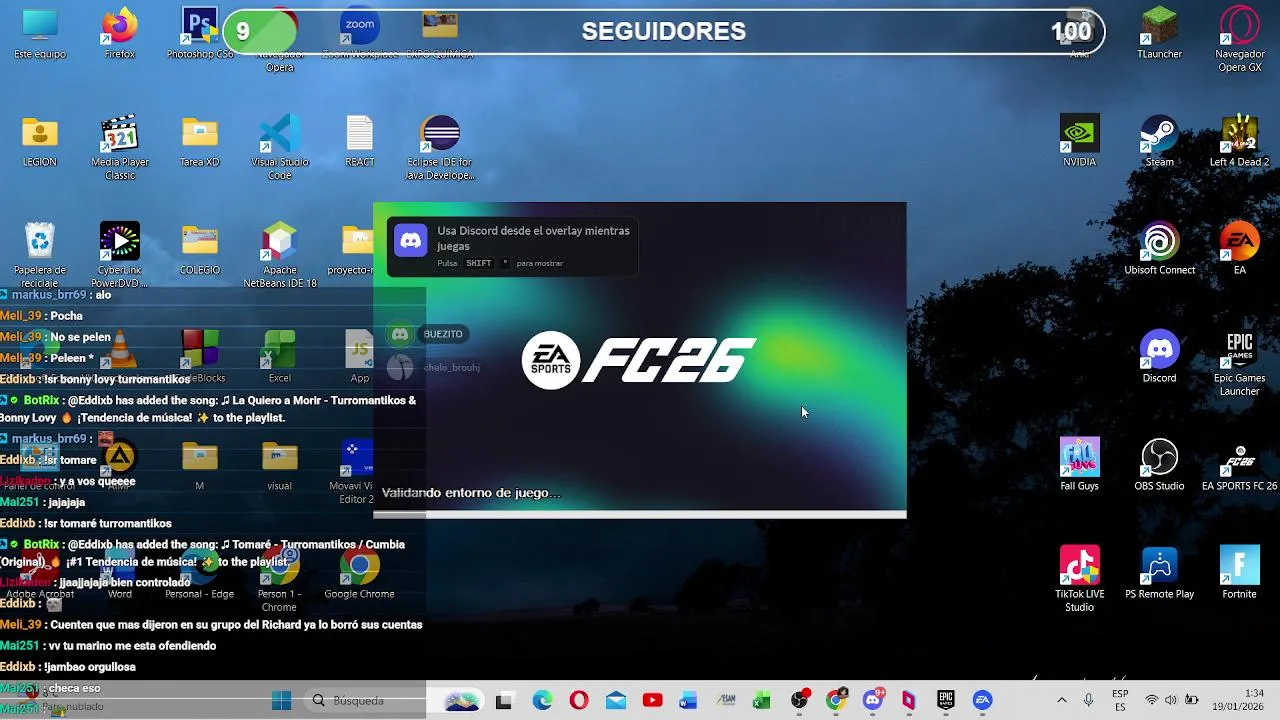Open the M folder on the desktop
Screen dimensions: 1280x720
(200, 466)
